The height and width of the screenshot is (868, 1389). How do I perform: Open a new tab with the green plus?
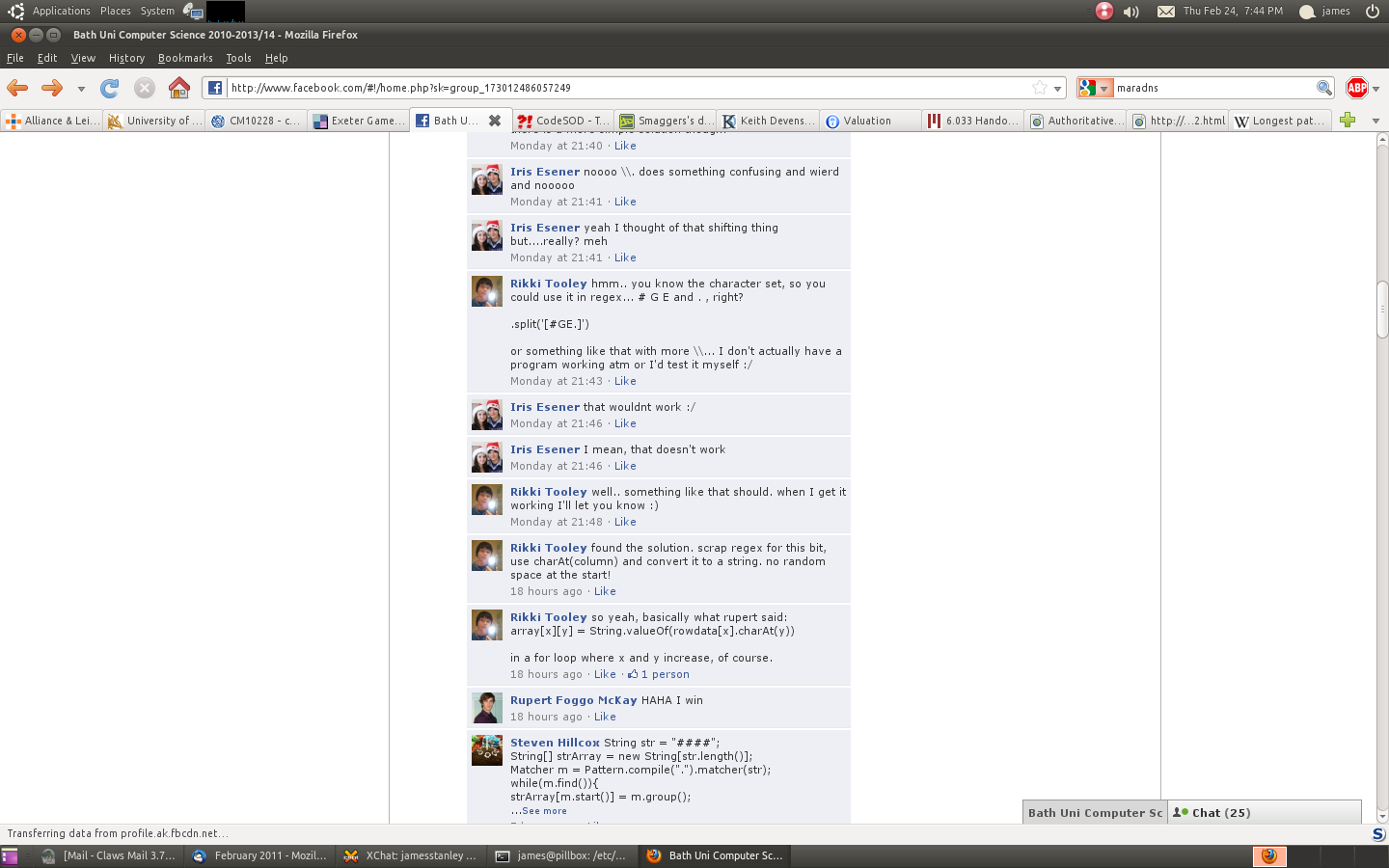pyautogui.click(x=1348, y=120)
